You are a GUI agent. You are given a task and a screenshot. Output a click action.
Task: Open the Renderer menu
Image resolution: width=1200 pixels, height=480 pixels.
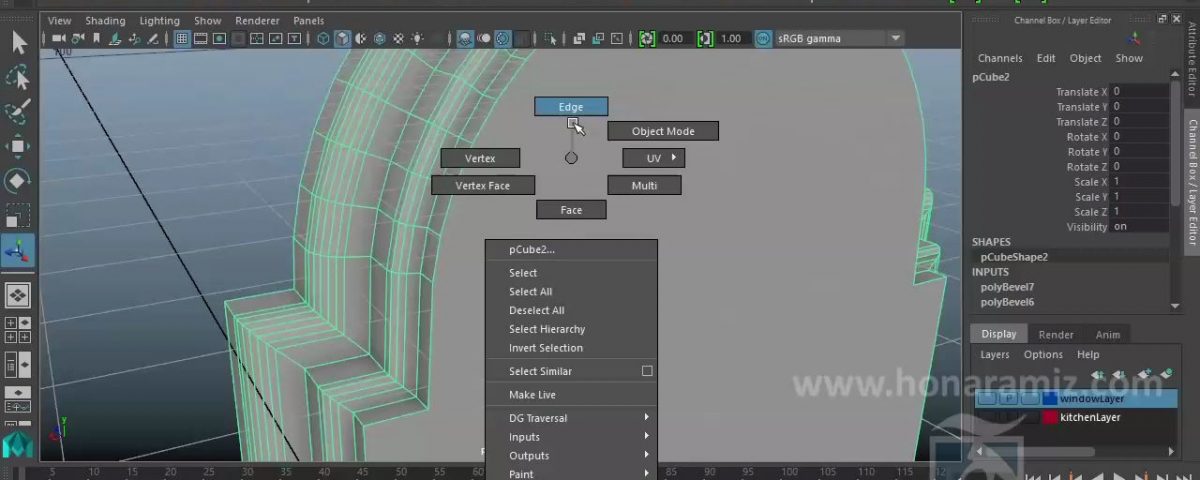pyautogui.click(x=257, y=20)
